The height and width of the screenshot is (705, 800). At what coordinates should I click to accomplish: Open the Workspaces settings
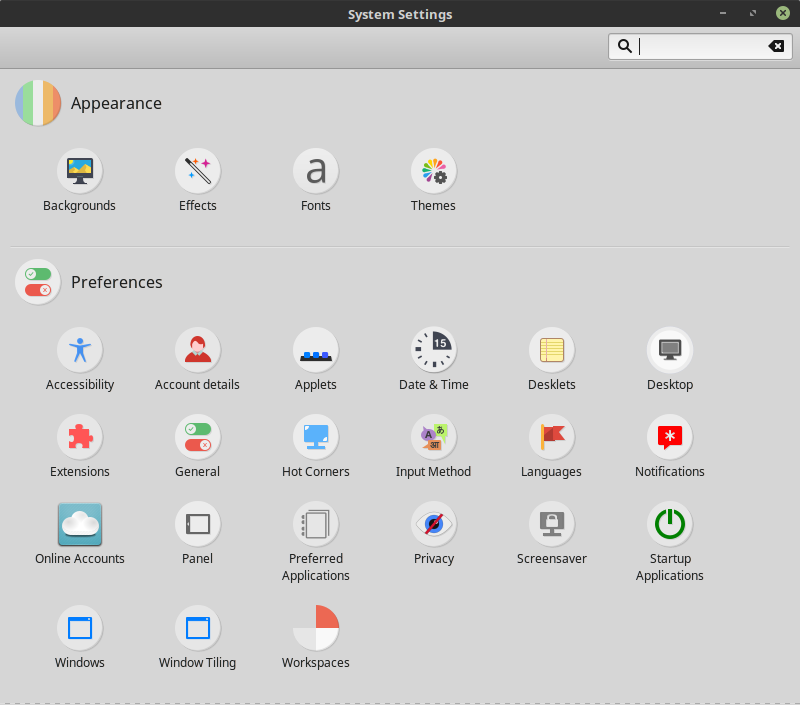click(316, 629)
